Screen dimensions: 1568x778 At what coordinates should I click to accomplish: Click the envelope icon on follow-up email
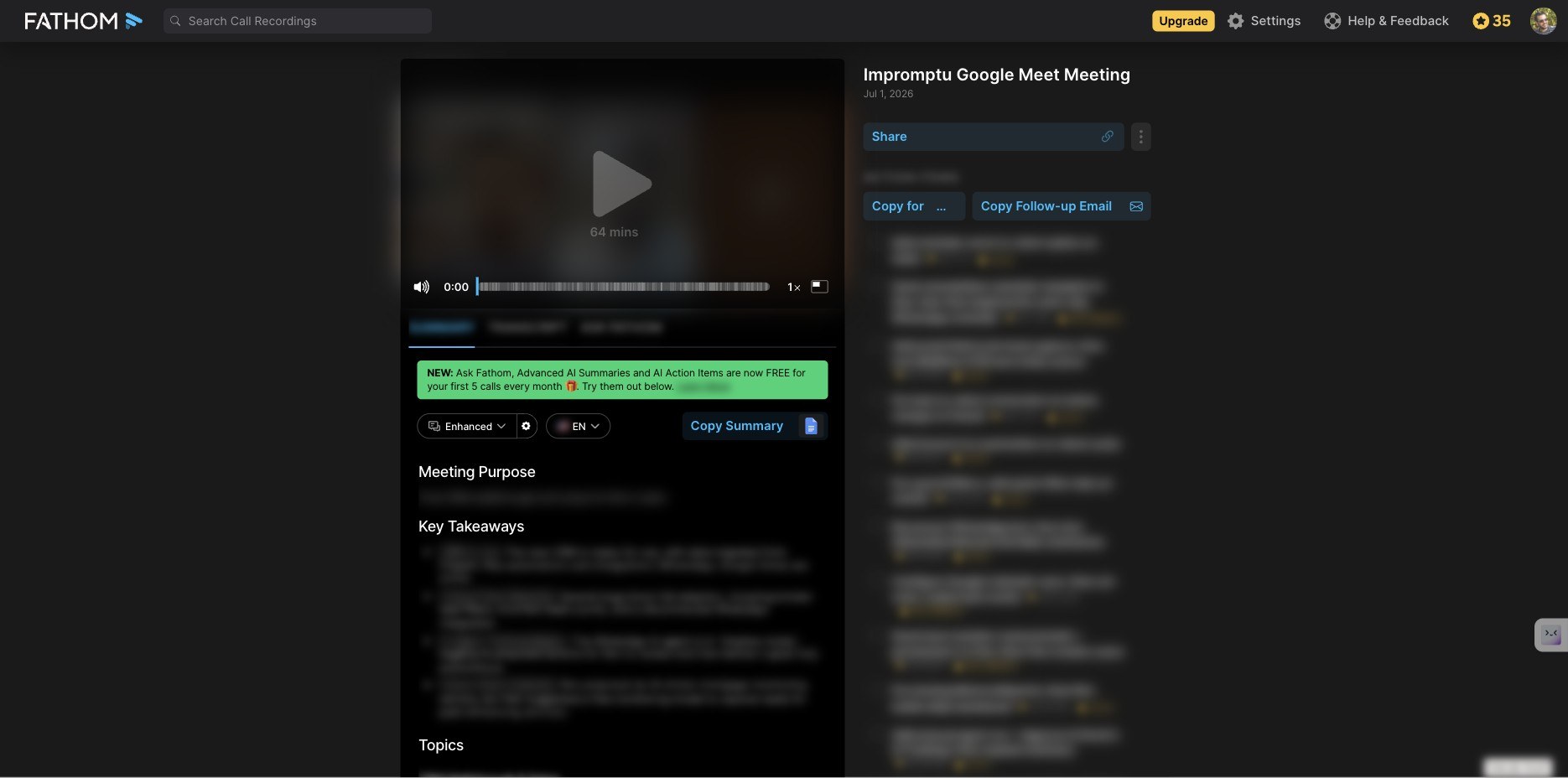click(x=1136, y=206)
